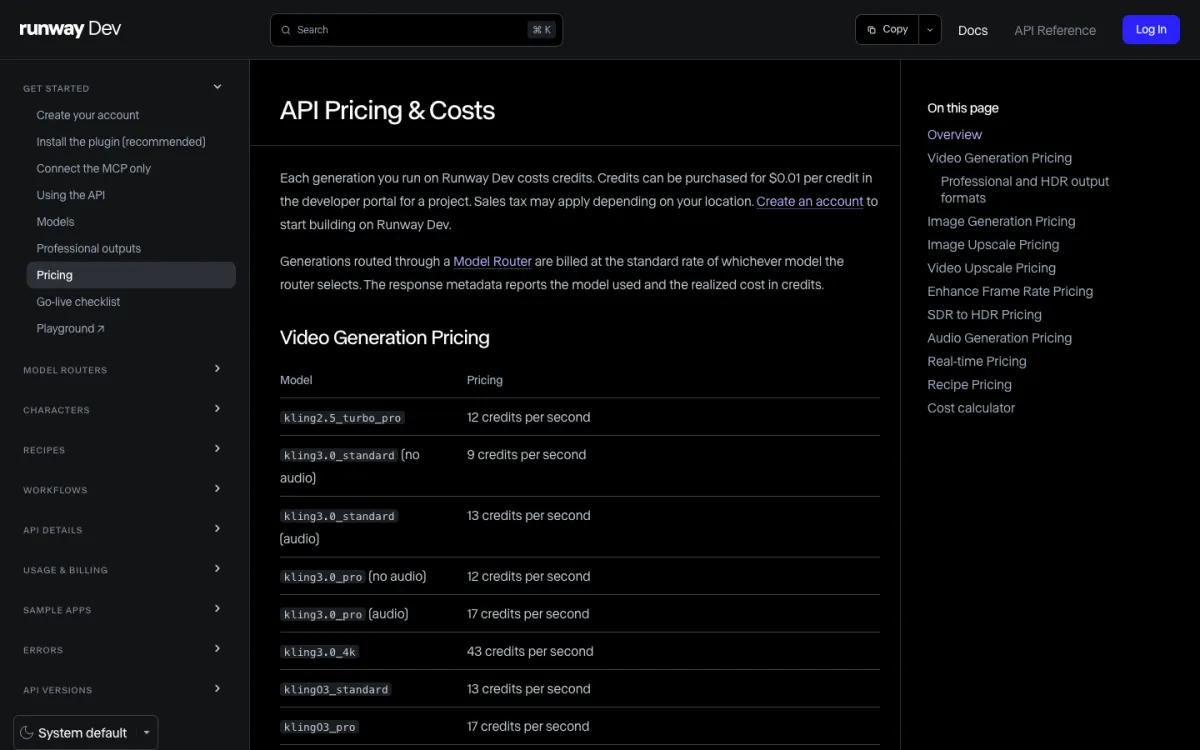Expand the Errors section
Image resolution: width=1200 pixels, height=750 pixels.
coord(218,649)
